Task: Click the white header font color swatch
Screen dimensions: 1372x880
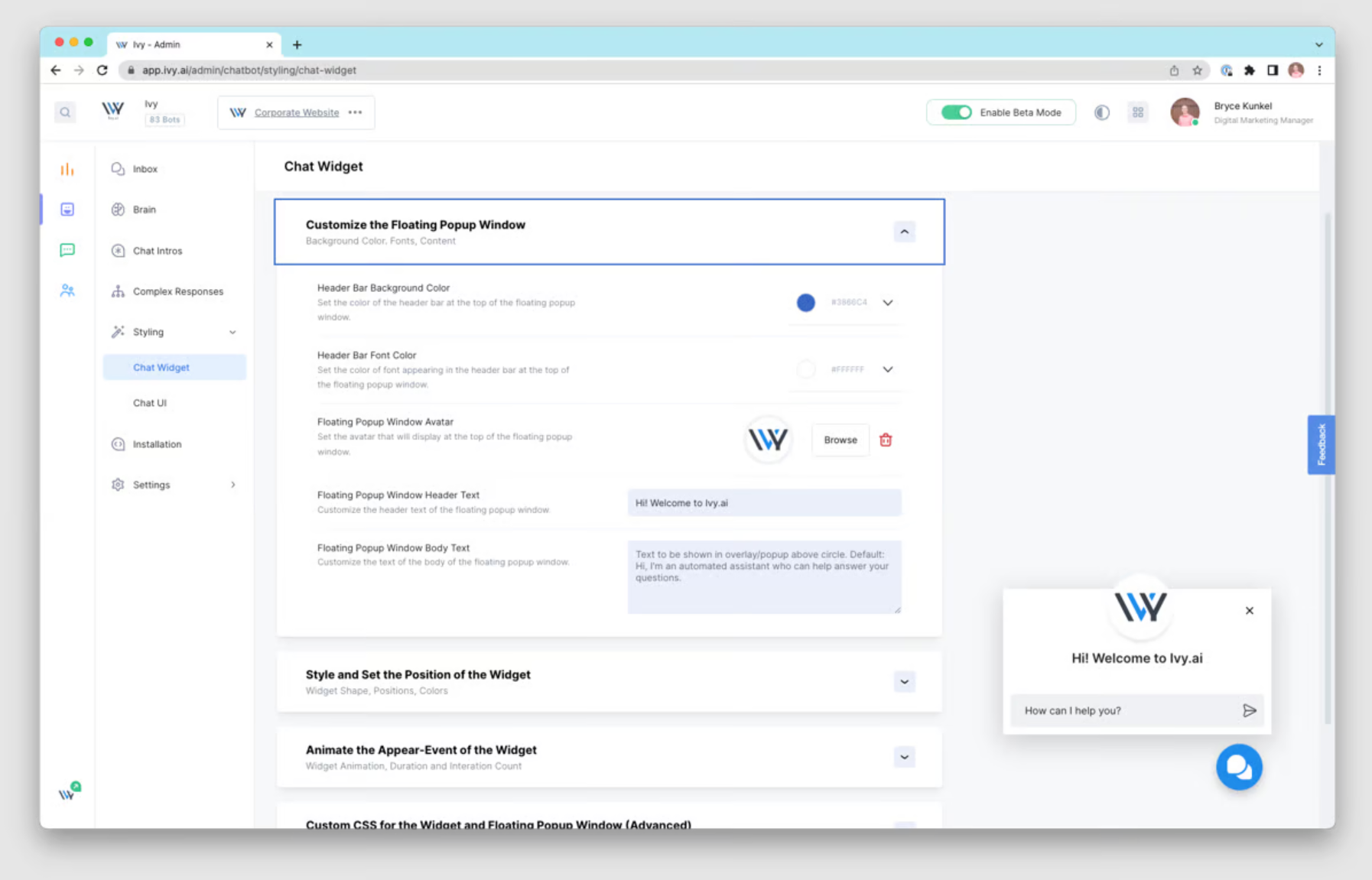Action: (x=805, y=369)
